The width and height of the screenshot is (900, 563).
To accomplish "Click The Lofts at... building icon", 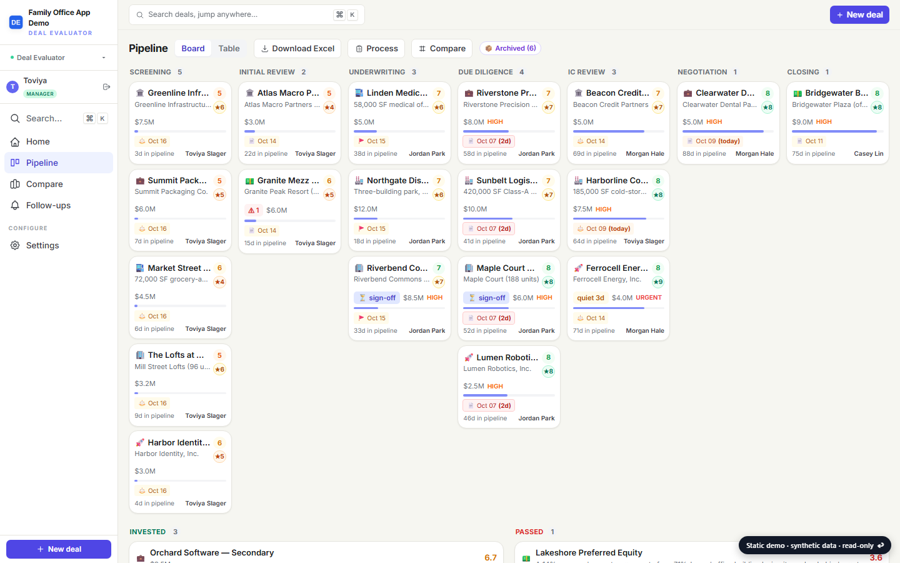I will pos(140,355).
